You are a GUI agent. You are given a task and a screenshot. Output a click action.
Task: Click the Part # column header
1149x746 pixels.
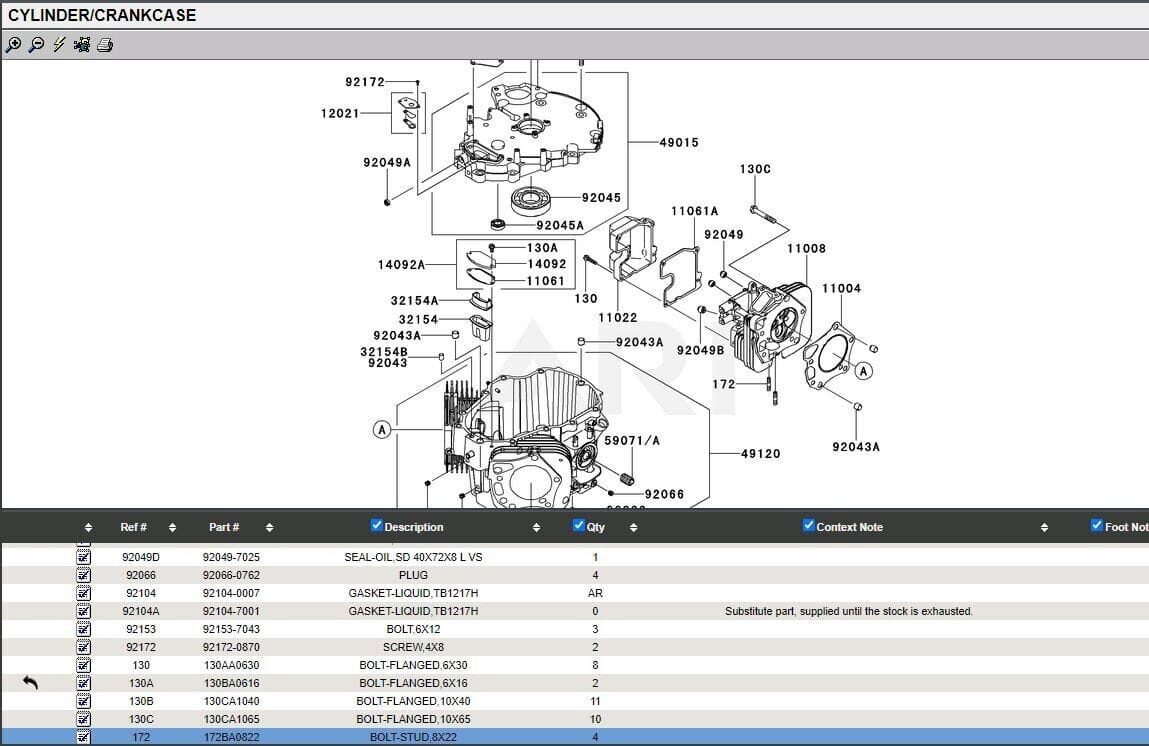pyautogui.click(x=224, y=527)
